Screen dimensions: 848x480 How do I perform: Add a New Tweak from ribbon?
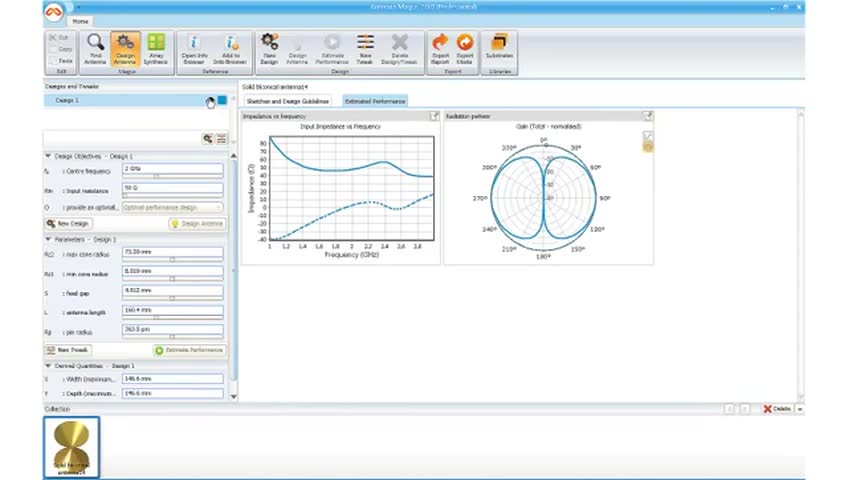tap(365, 49)
